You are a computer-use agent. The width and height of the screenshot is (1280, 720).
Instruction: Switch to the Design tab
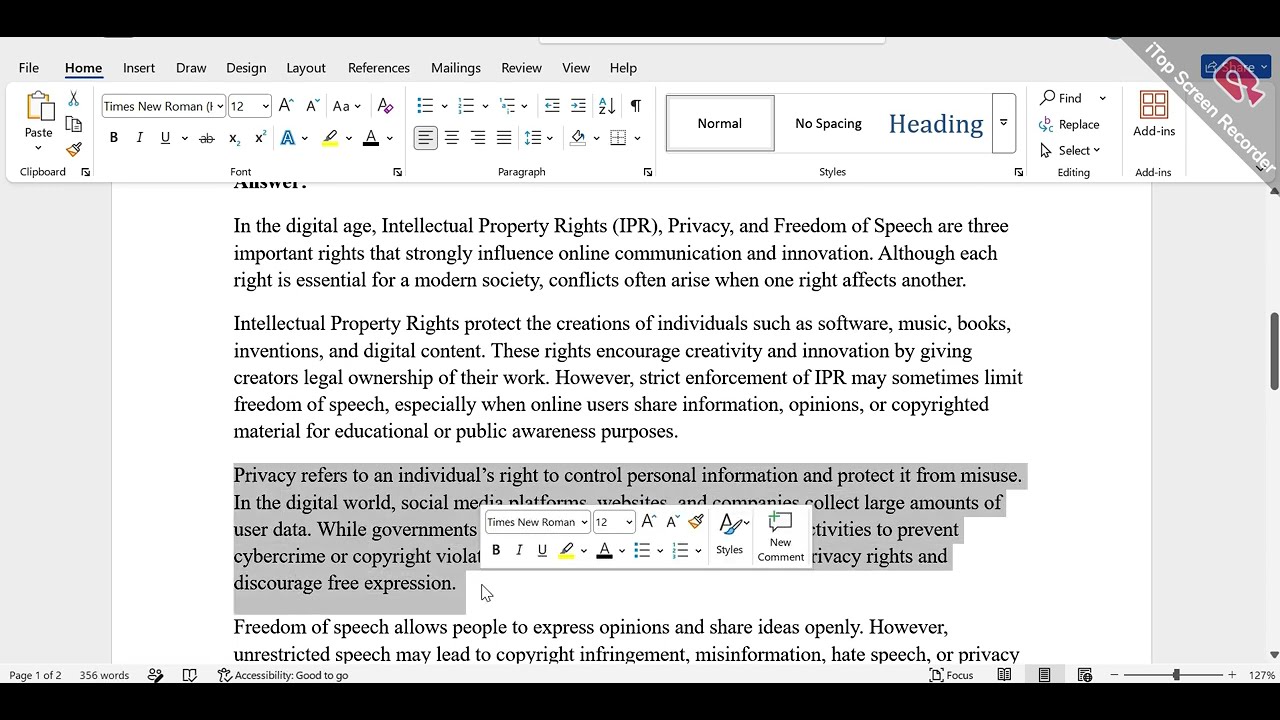coord(246,68)
